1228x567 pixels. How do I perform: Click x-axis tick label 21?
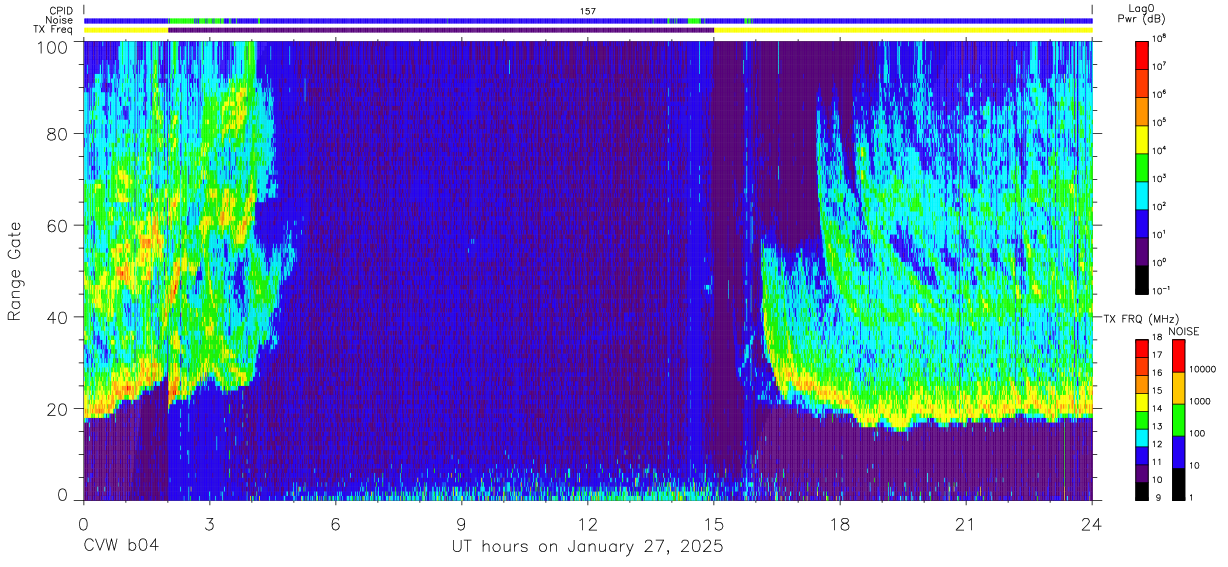click(x=966, y=524)
